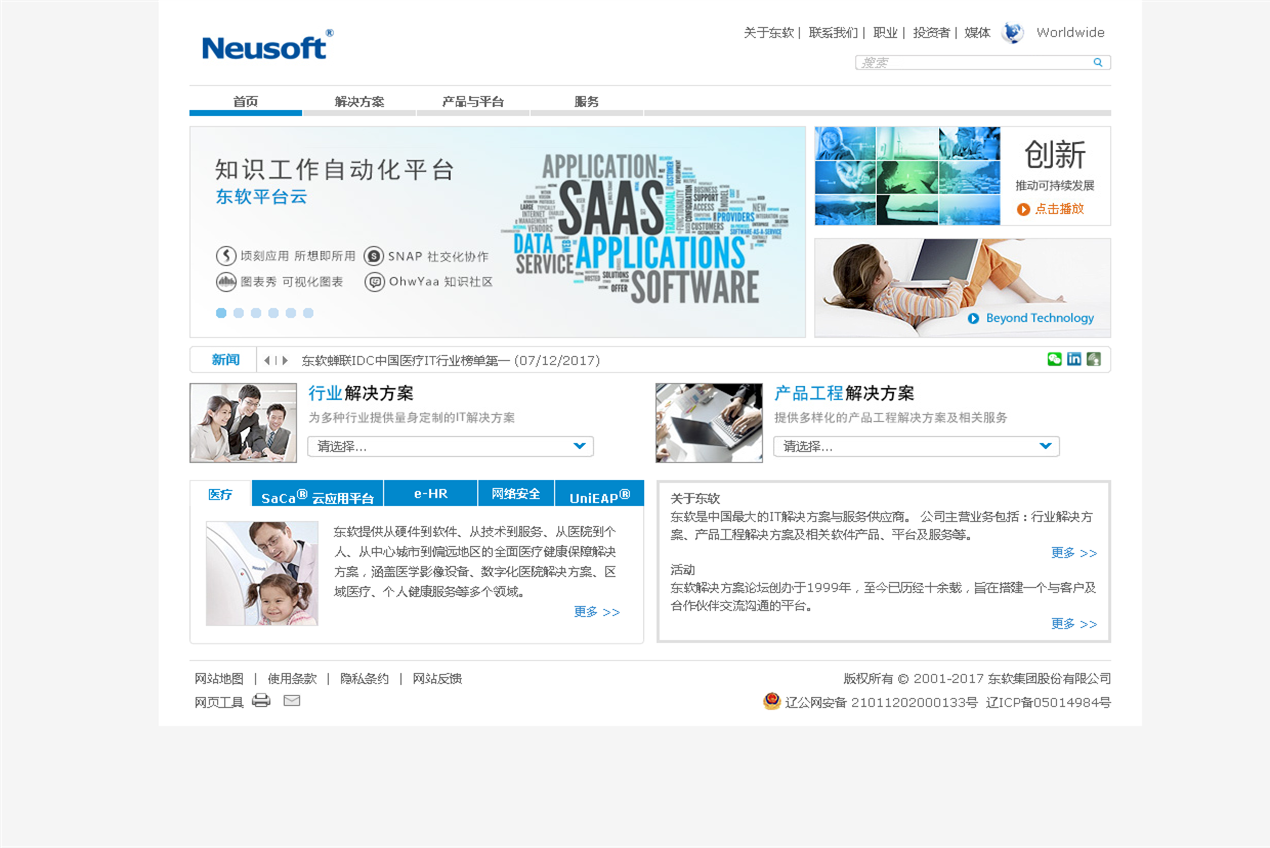This screenshot has height=848, width=1270.
Task: Open news headline 东软蝉联IDC中国医疗IT行业榜单第一
Action: point(451,360)
